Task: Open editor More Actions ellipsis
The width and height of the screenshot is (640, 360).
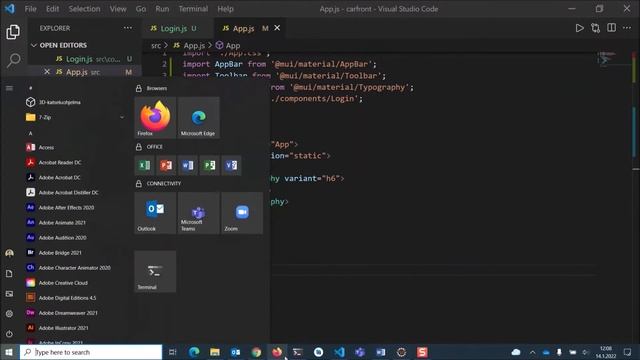Action: 627,28
